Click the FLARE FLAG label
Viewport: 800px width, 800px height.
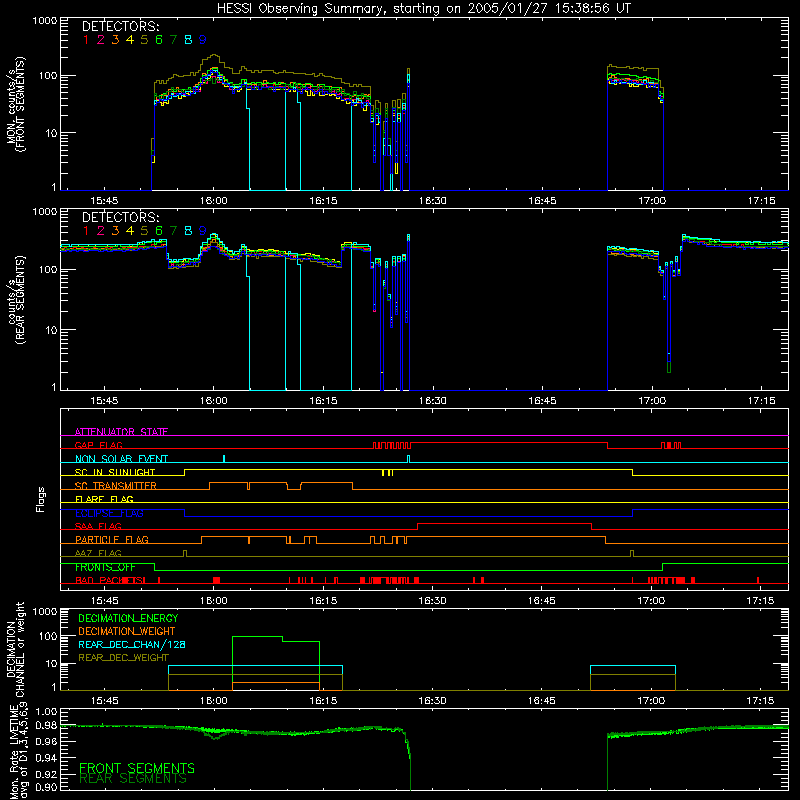click(104, 499)
